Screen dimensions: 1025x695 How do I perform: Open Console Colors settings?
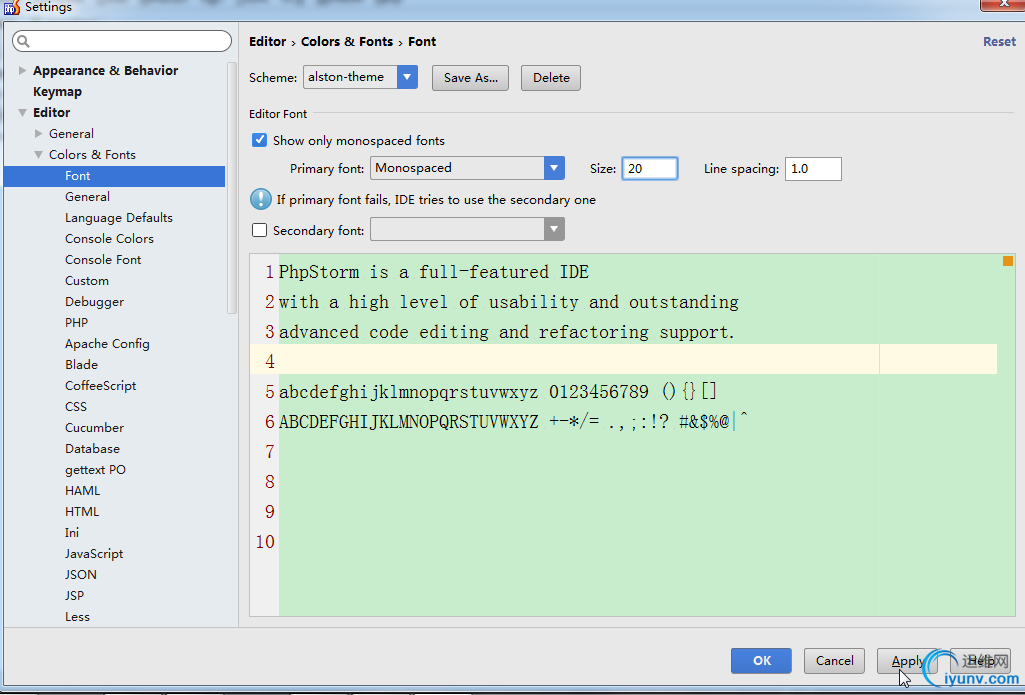tap(109, 239)
